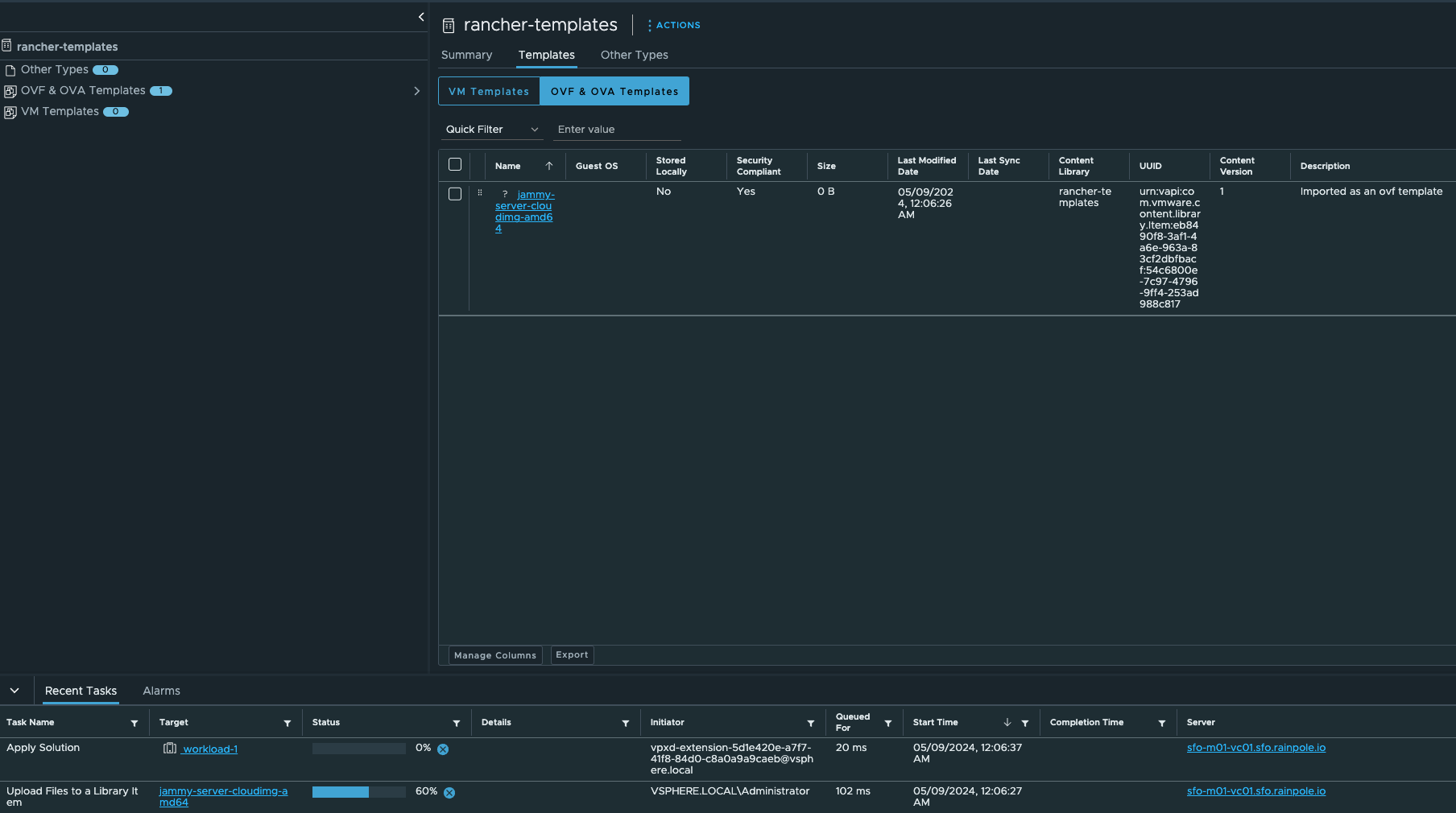Image resolution: width=1456 pixels, height=813 pixels.
Task: Cancel the Apply Solution task
Action: pos(443,749)
